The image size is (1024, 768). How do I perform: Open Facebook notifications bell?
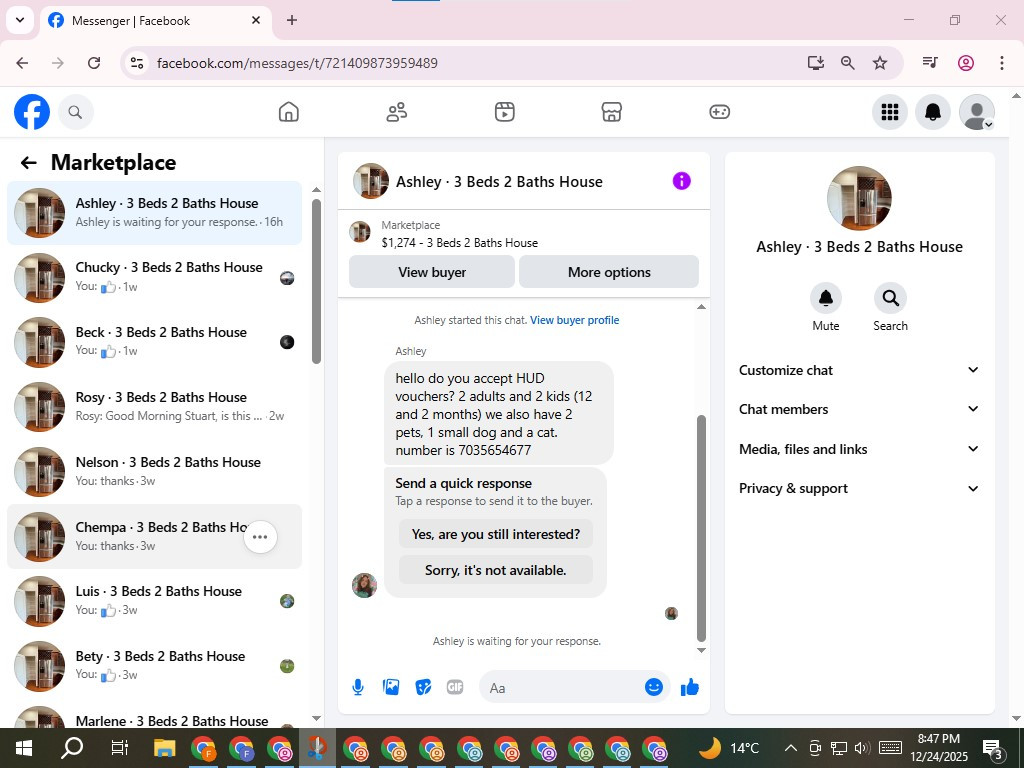[933, 112]
